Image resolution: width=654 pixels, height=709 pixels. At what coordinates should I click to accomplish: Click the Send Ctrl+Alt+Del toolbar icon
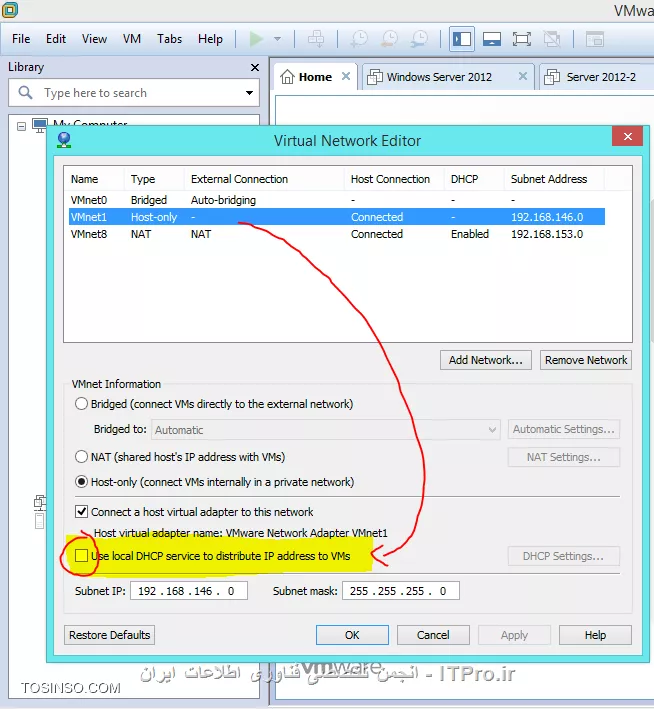[x=316, y=39]
